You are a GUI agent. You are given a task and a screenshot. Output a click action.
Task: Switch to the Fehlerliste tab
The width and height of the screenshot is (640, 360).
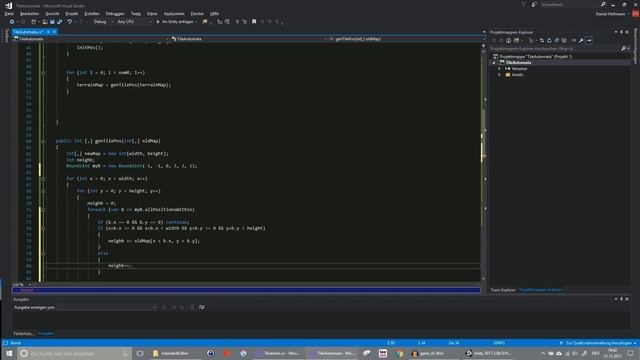tap(24, 333)
